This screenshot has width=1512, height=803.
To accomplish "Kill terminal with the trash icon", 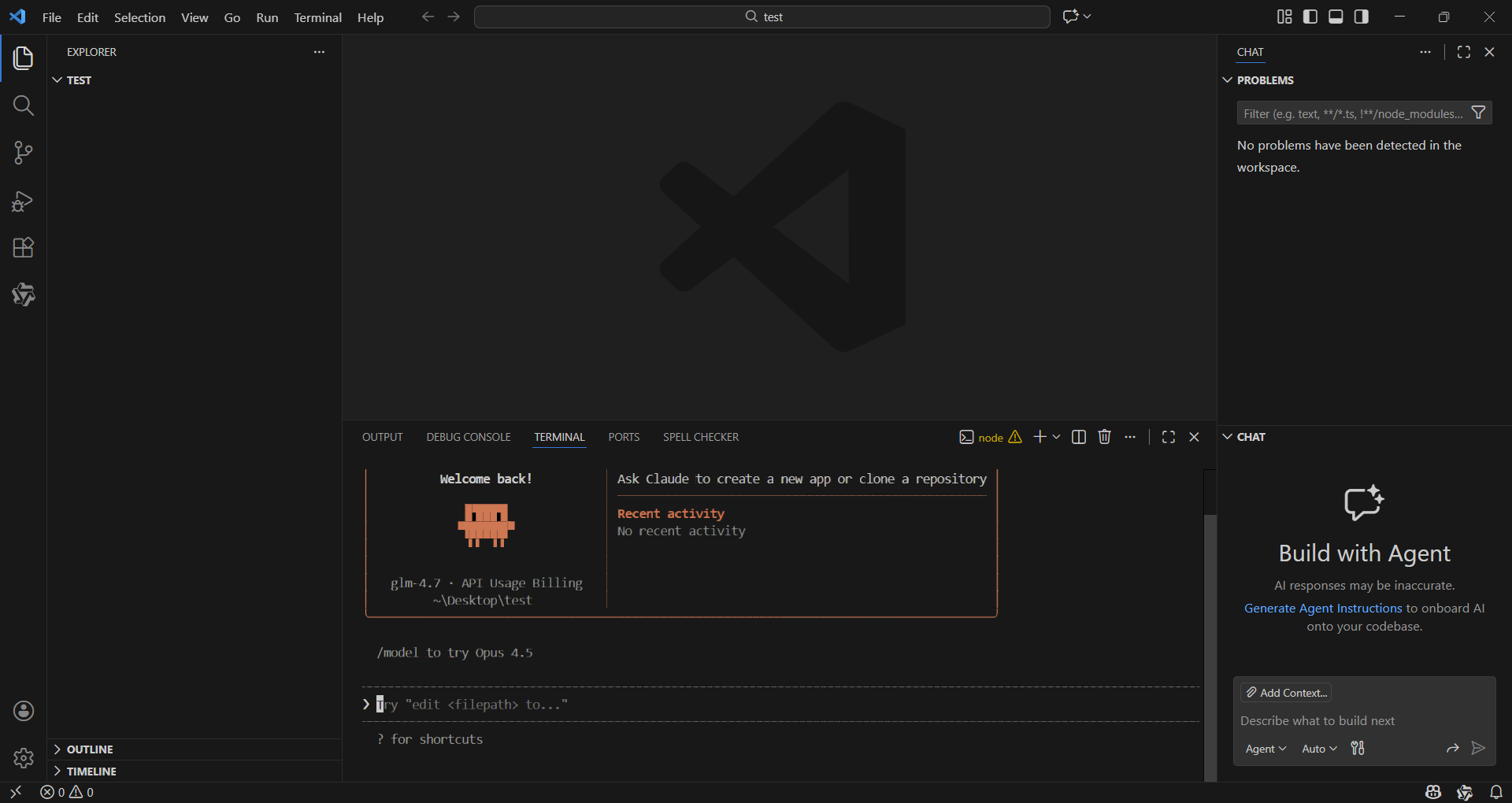I will (x=1105, y=437).
